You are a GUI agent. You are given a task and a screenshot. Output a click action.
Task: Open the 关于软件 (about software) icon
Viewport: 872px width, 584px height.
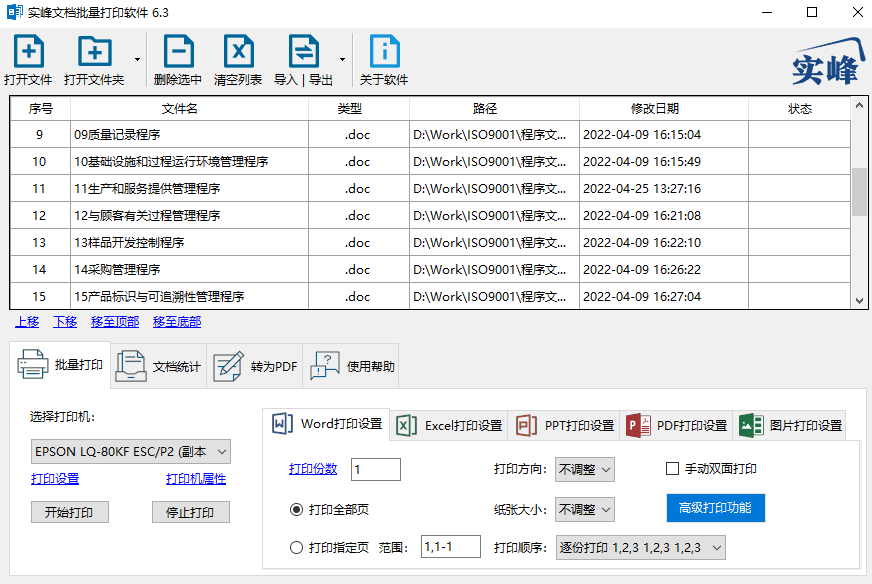384,60
